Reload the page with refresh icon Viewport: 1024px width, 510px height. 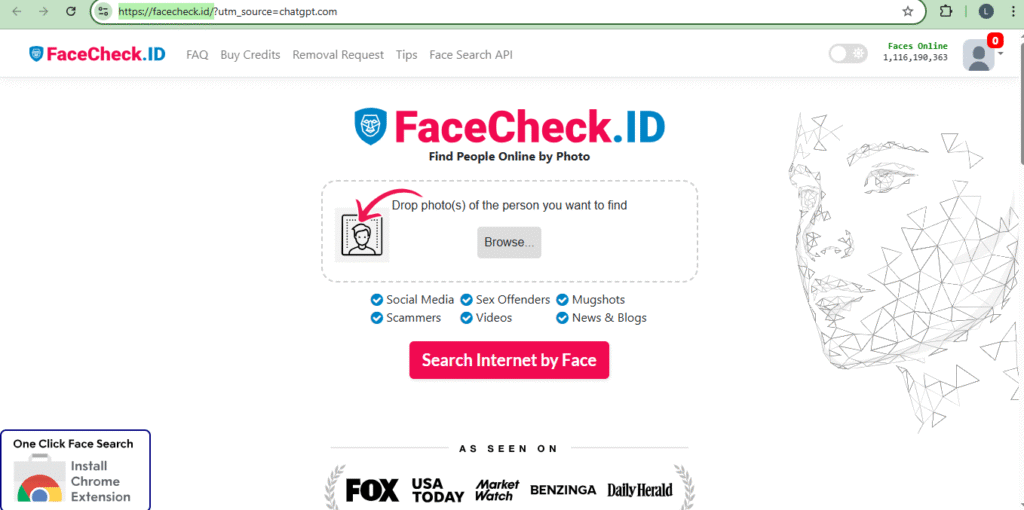(x=72, y=11)
